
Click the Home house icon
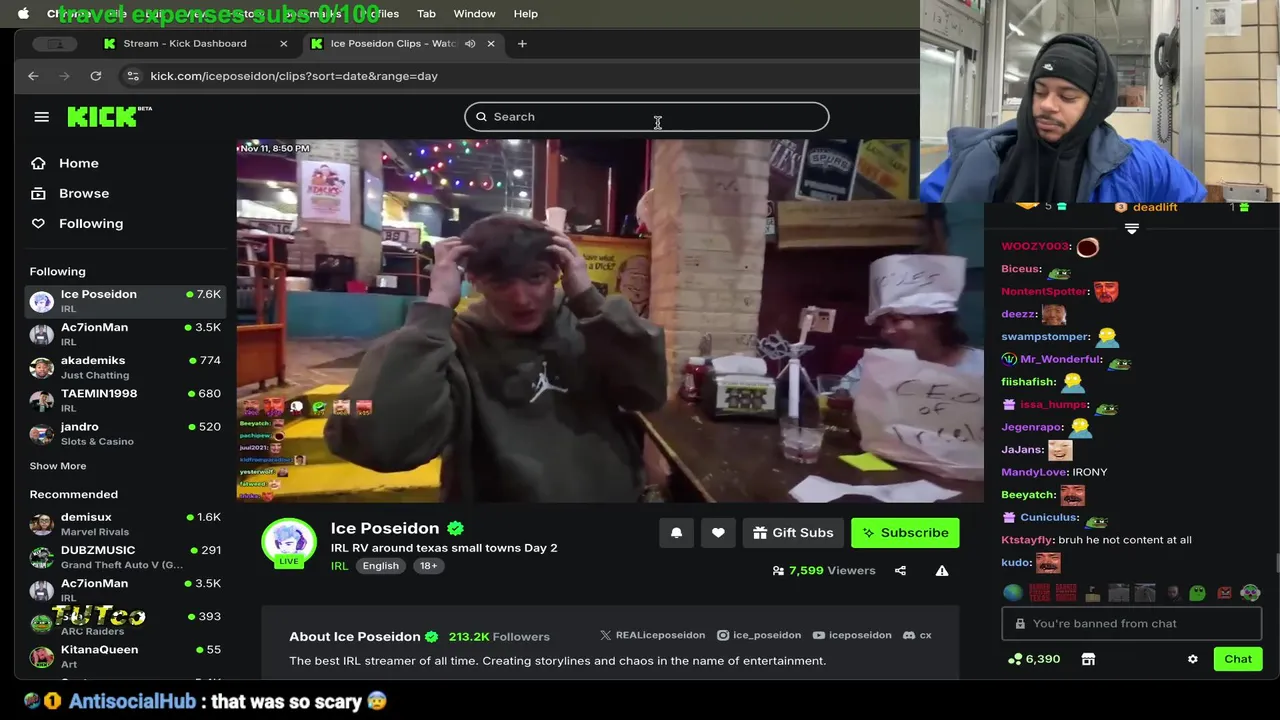click(38, 163)
